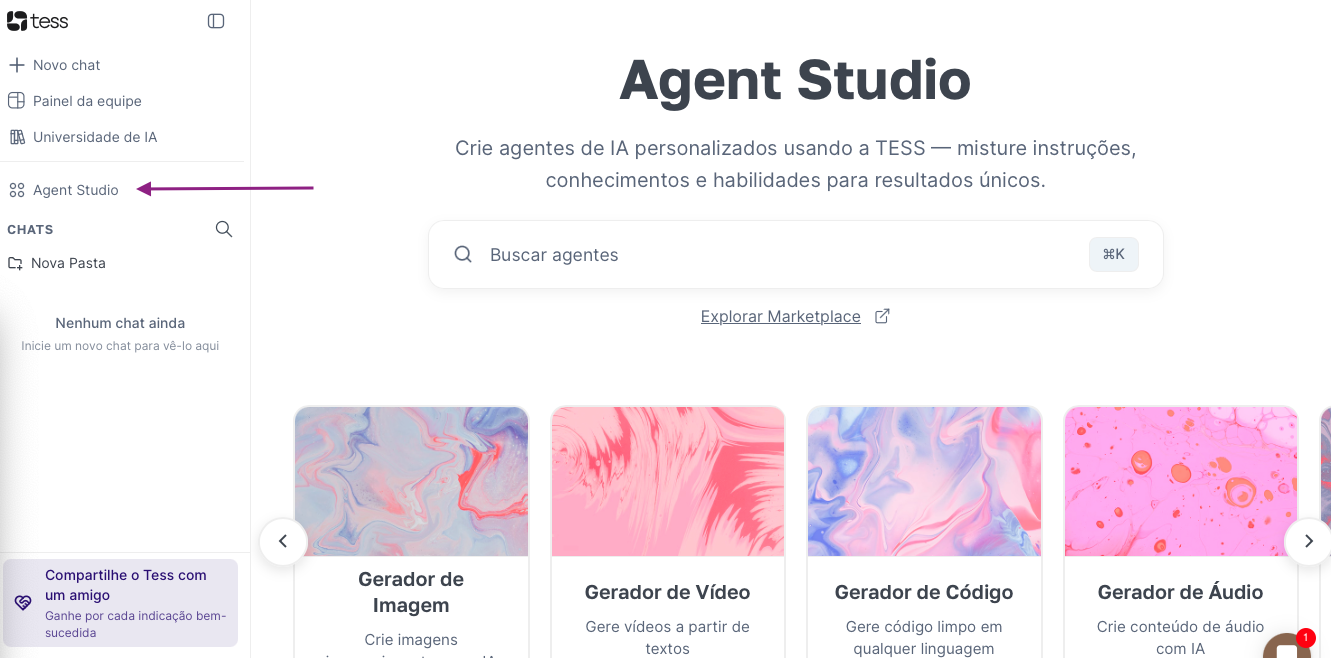Open the Gerador de Vídeo card
The width and height of the screenshot is (1331, 658).
668,532
